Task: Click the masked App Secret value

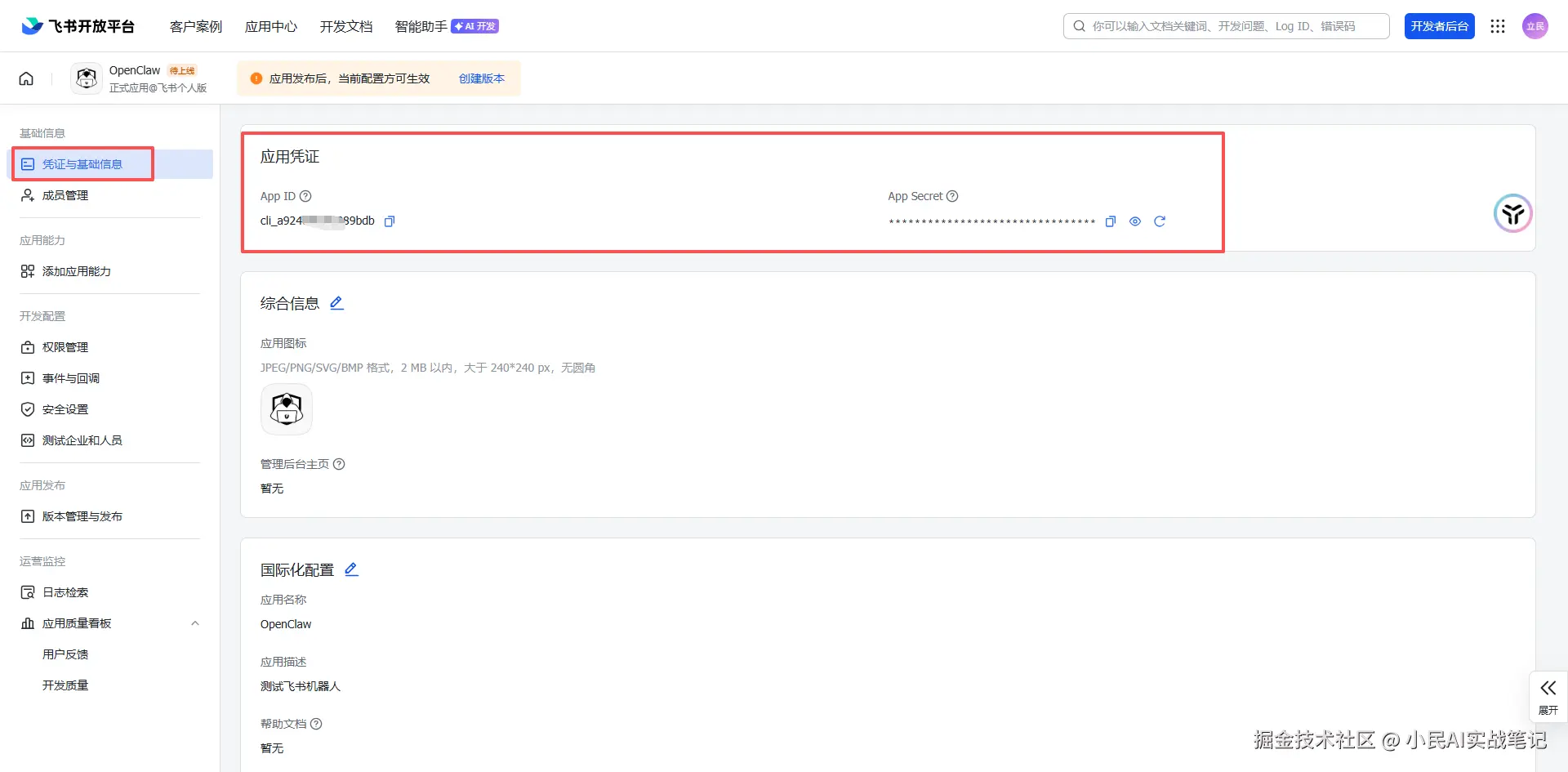Action: [991, 222]
